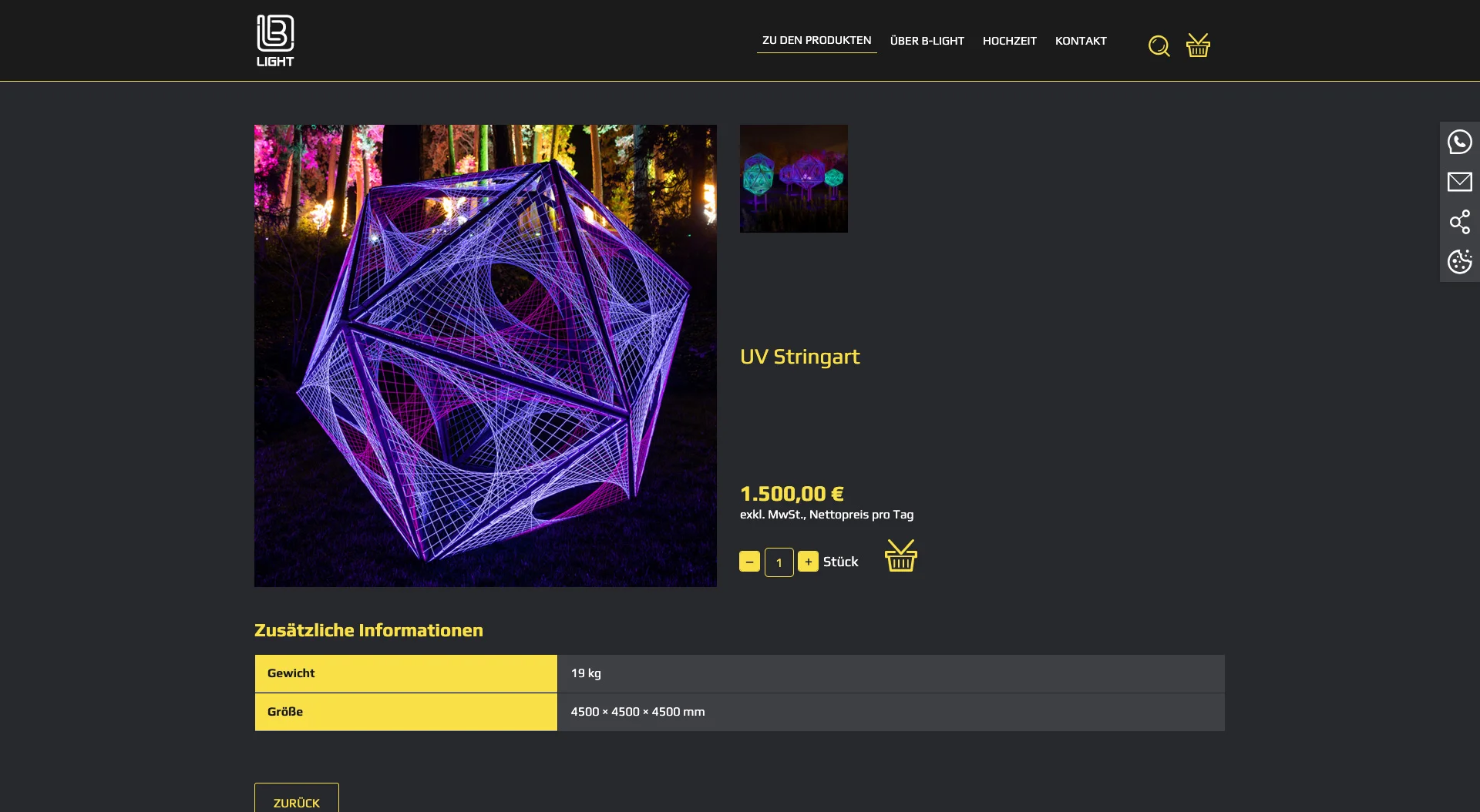The width and height of the screenshot is (1480, 812).
Task: Increase quantity with plus button
Action: (808, 562)
